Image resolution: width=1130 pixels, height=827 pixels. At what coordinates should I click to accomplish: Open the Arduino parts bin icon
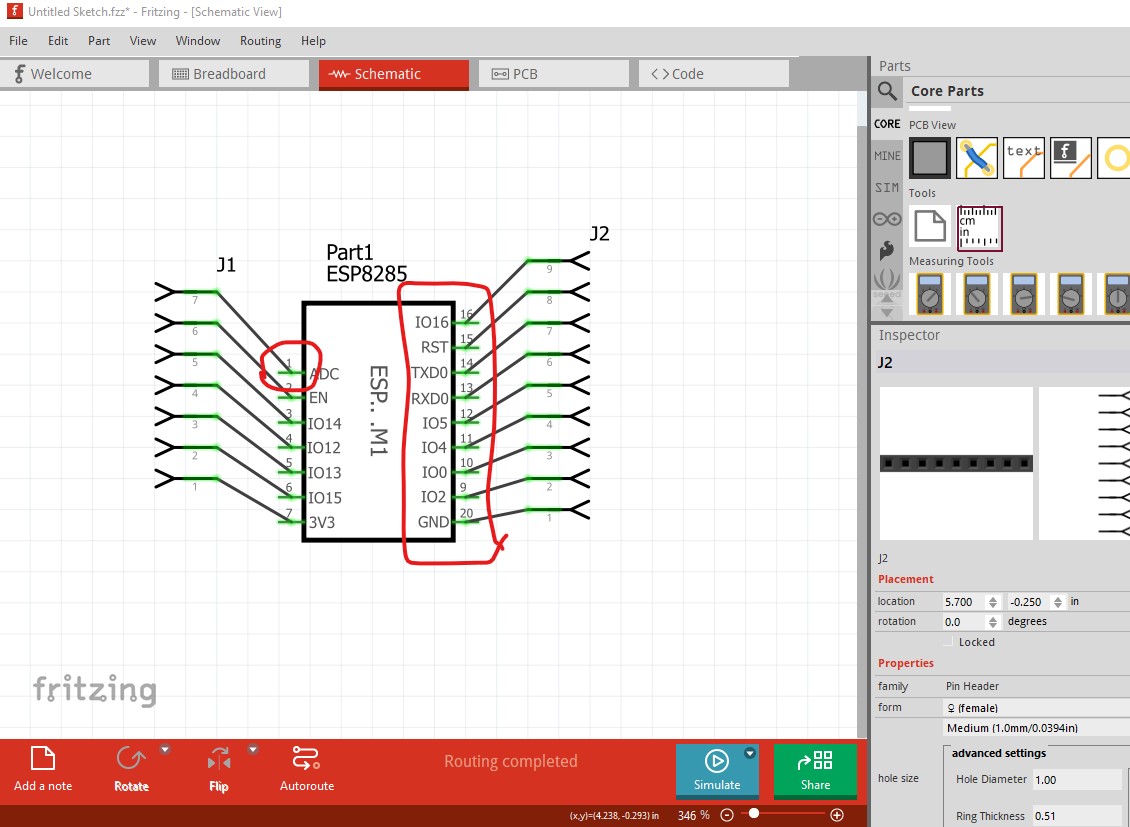coord(887,219)
